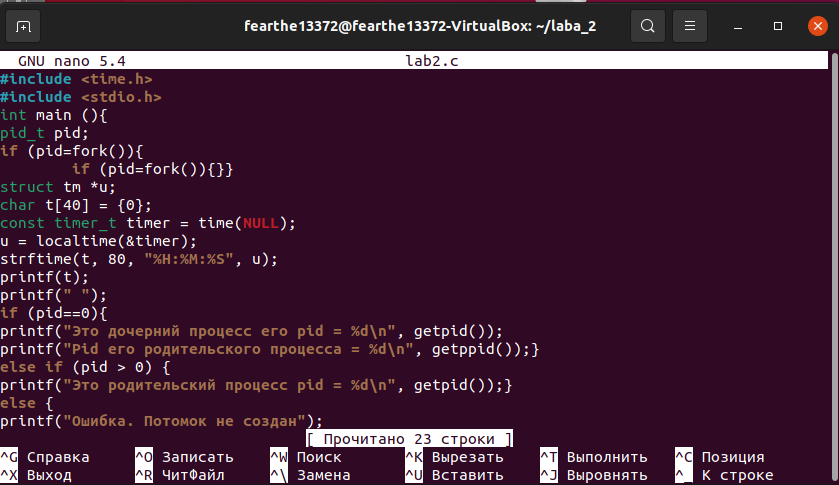Place cursor on int main (){ line
The height and width of the screenshot is (485, 839).
[x=54, y=115]
